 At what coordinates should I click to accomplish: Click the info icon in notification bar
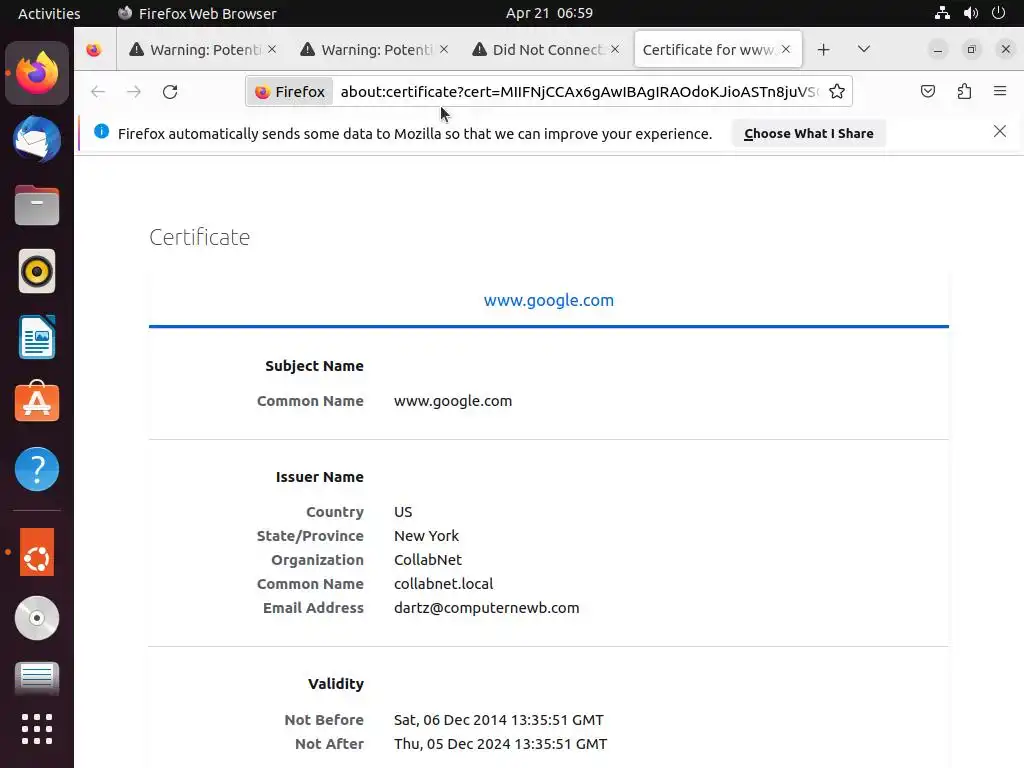point(101,131)
